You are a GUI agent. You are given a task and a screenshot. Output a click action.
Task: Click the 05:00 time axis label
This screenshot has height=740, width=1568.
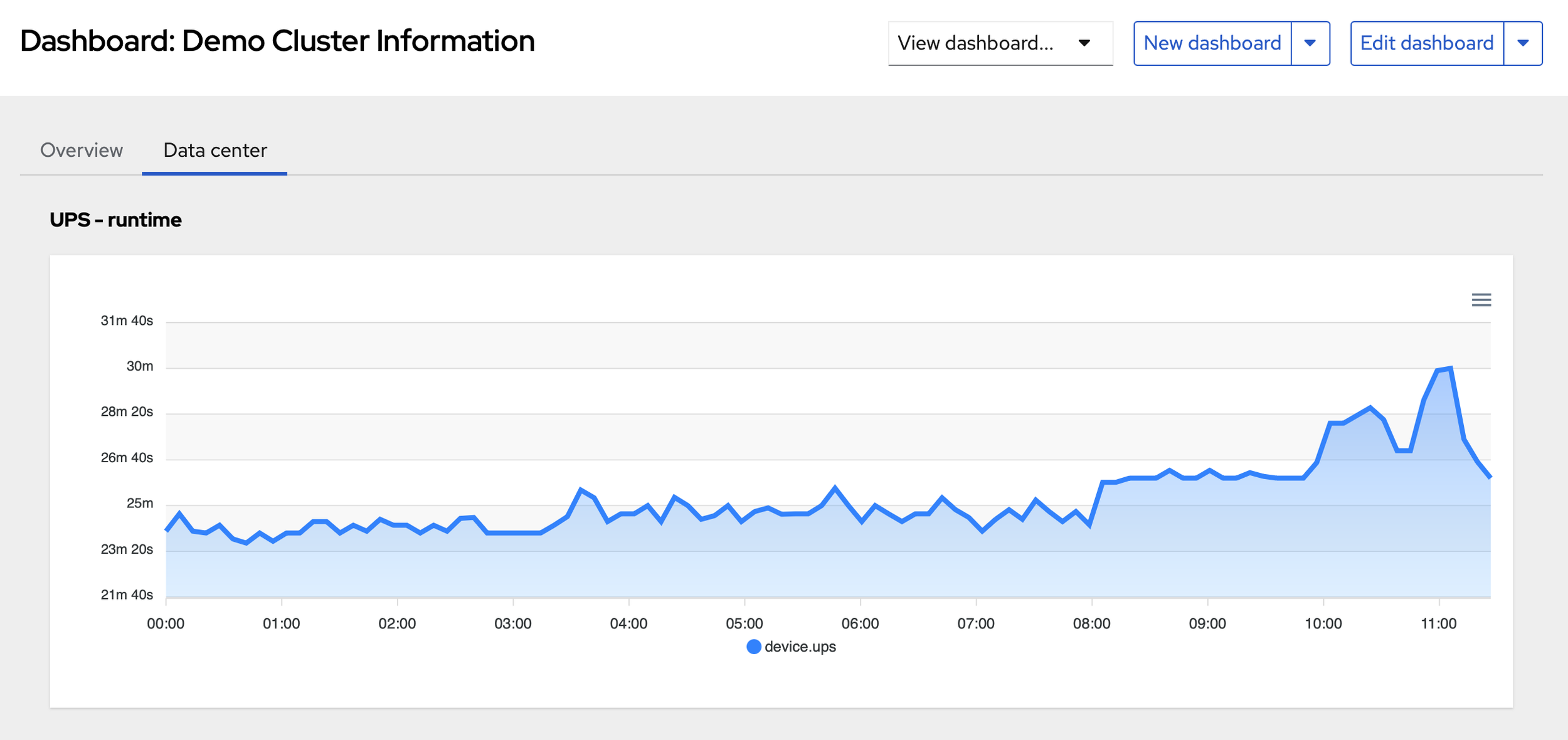tap(744, 624)
